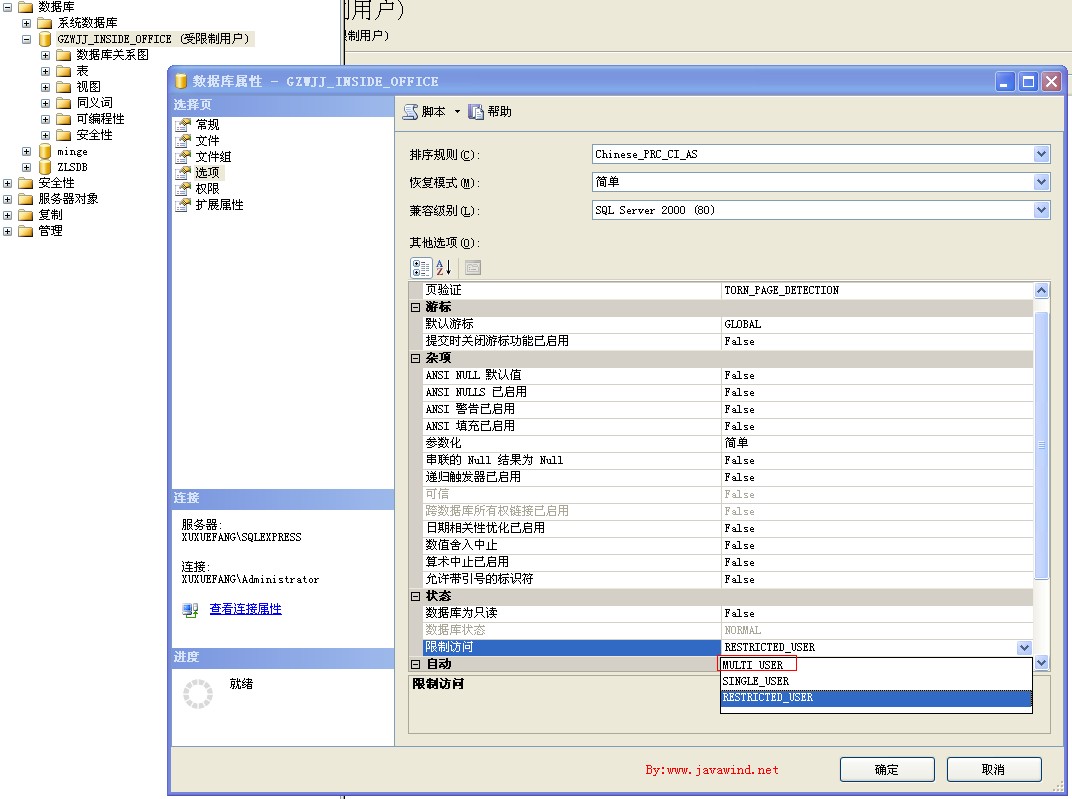
Task: Open the 文件组 page in 选择页
Action: [212, 157]
